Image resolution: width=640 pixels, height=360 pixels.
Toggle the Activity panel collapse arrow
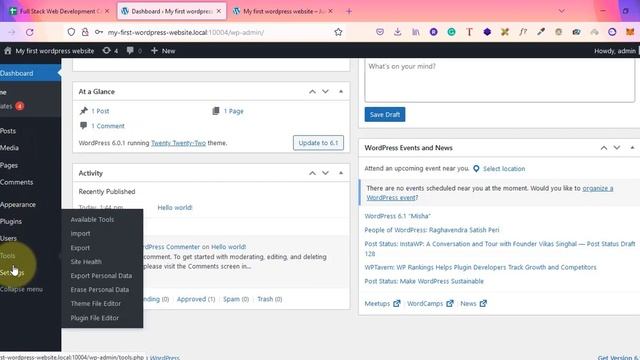point(341,173)
